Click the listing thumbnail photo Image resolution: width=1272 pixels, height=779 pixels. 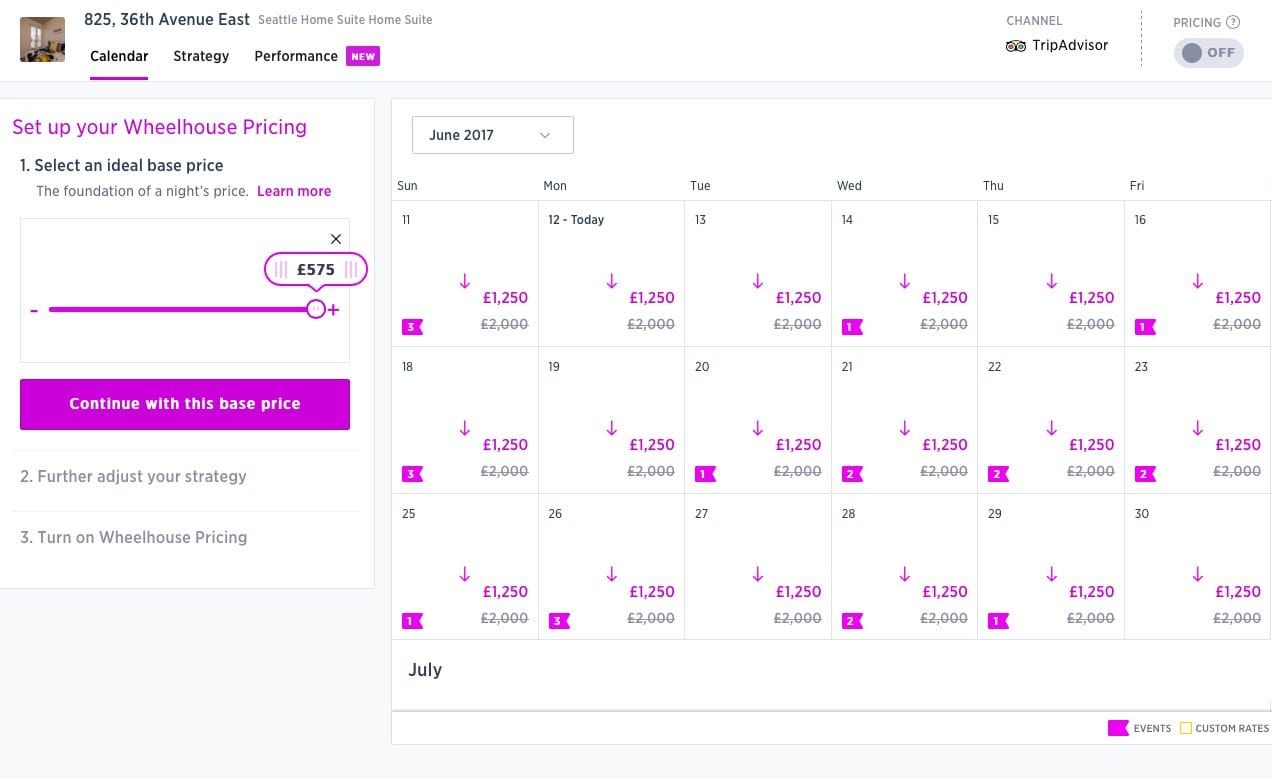42,39
